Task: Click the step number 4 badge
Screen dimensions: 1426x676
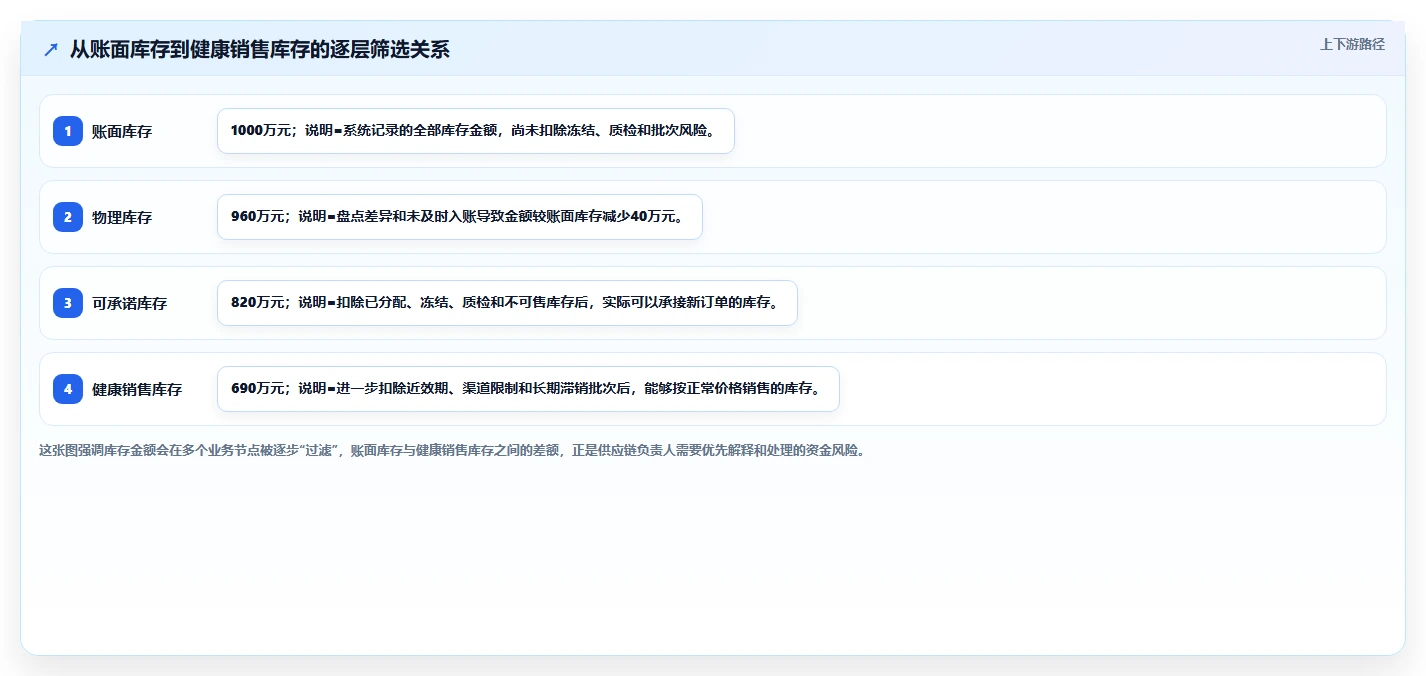Action: pos(68,389)
